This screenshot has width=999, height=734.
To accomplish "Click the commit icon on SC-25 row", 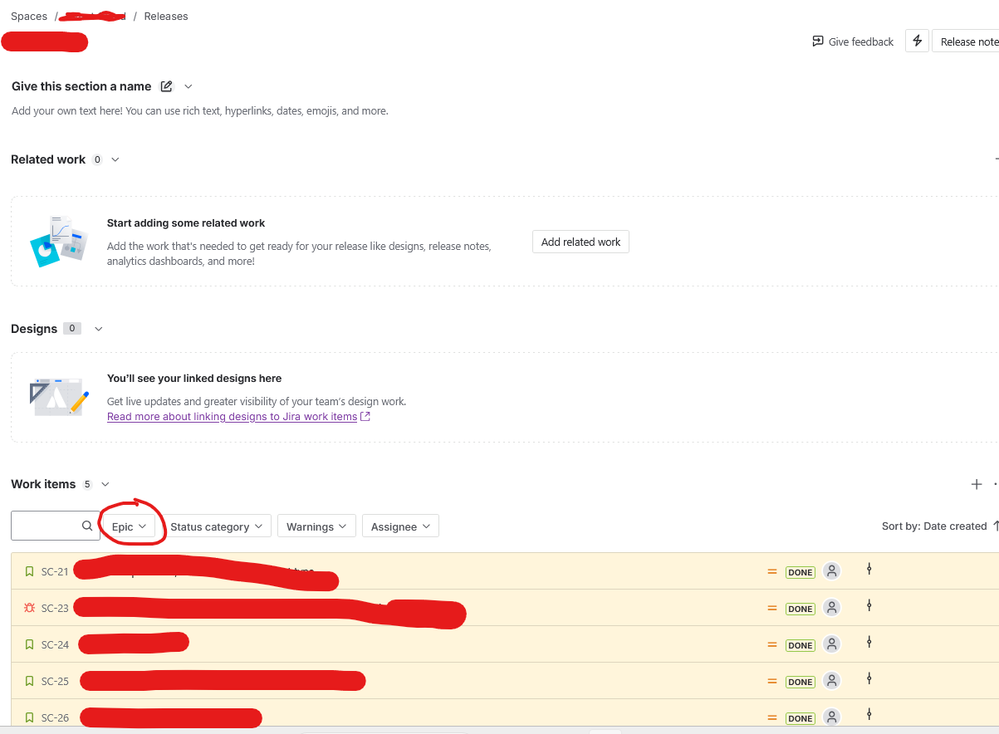I will (x=869, y=679).
